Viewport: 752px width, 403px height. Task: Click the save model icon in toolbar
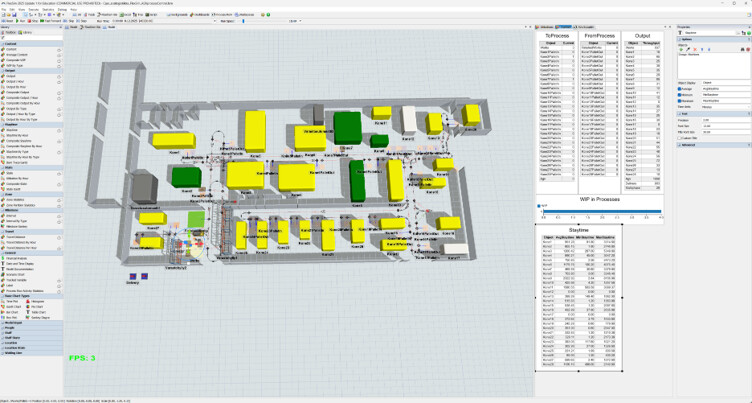pyautogui.click(x=14, y=15)
